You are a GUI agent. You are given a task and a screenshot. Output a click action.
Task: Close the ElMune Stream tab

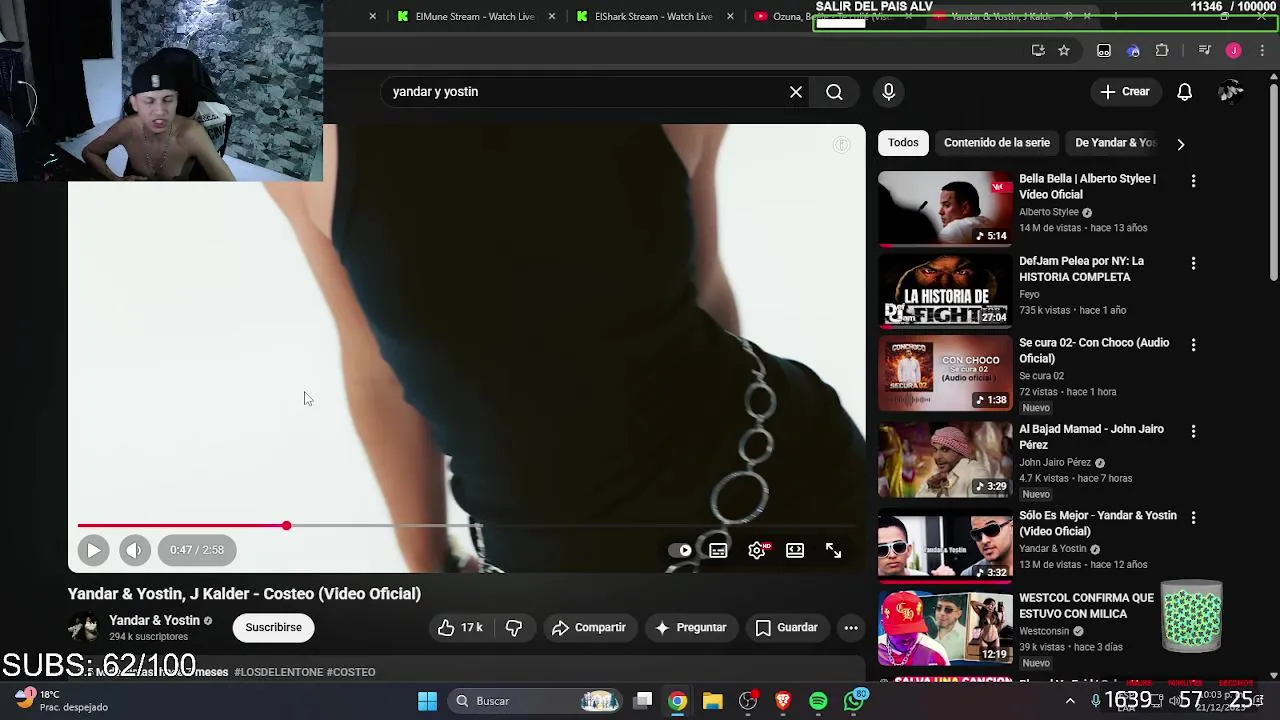point(552,16)
